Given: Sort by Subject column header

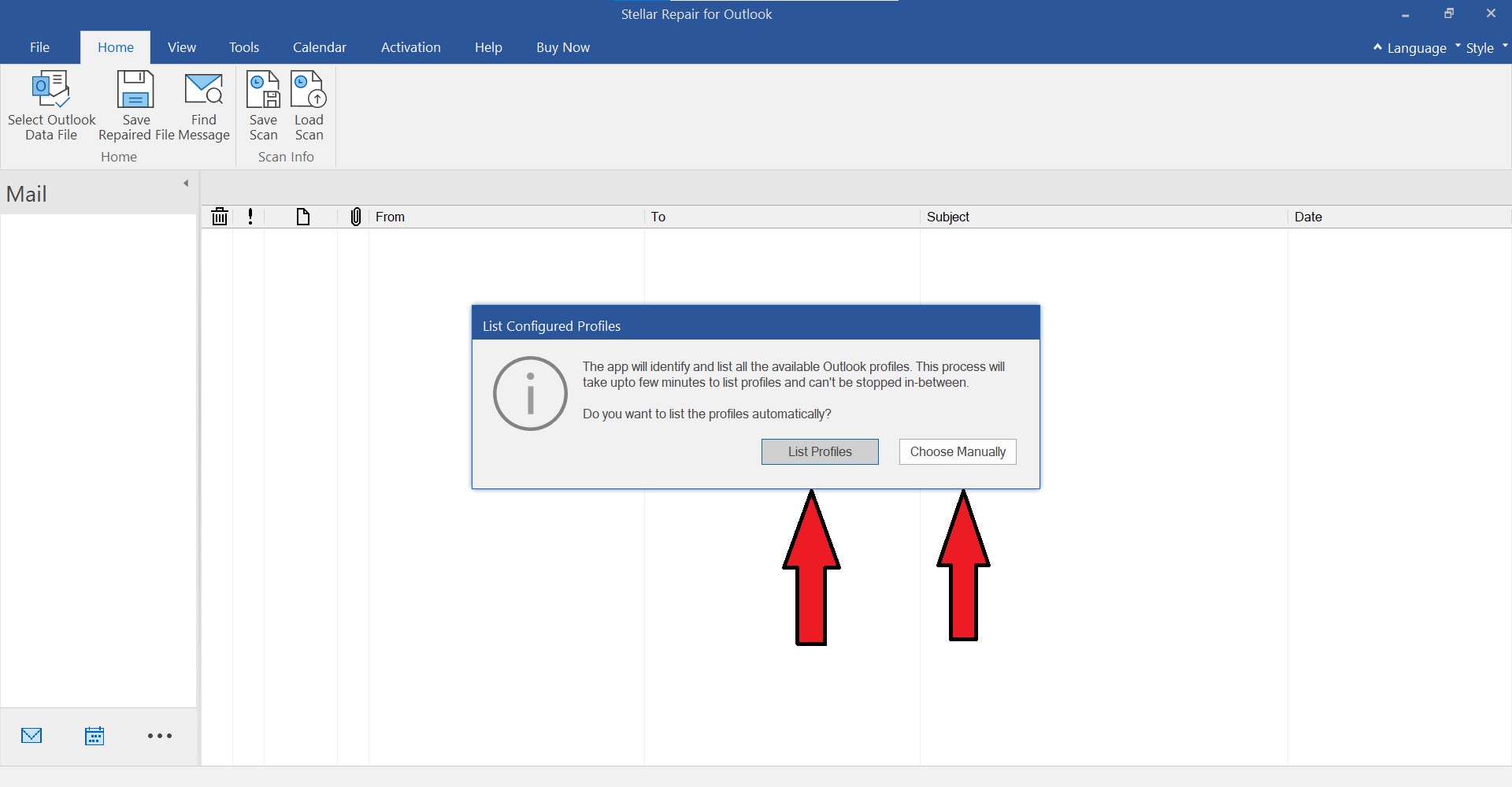Looking at the screenshot, I should [1103, 217].
